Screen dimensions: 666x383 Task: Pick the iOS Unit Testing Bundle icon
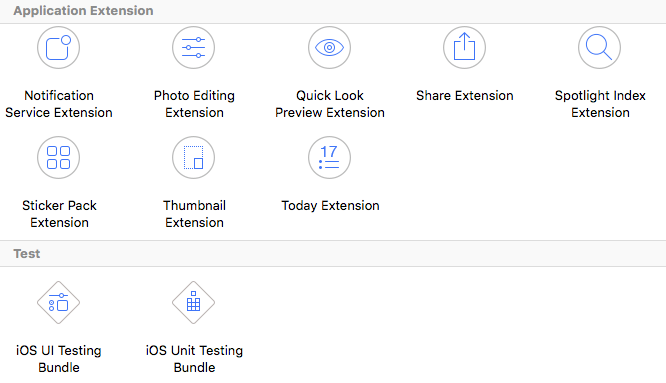pos(193,302)
